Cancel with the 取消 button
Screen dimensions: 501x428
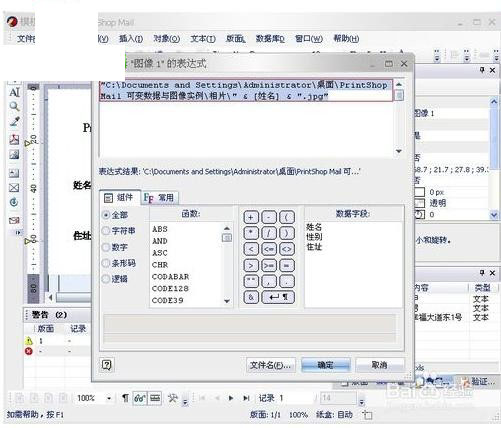[x=380, y=365]
